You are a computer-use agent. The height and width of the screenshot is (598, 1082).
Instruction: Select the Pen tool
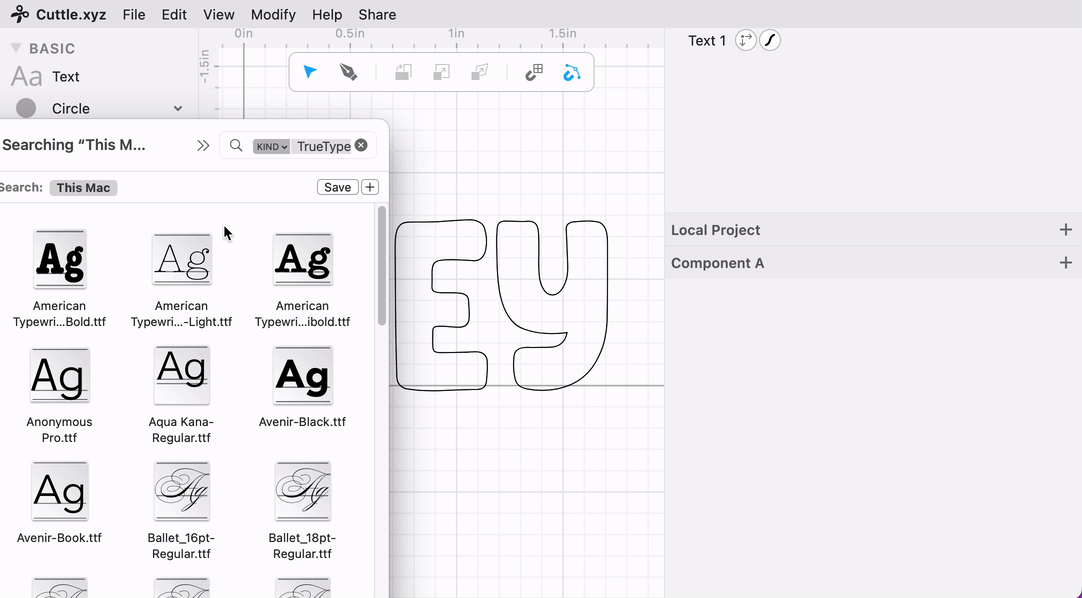(x=348, y=72)
